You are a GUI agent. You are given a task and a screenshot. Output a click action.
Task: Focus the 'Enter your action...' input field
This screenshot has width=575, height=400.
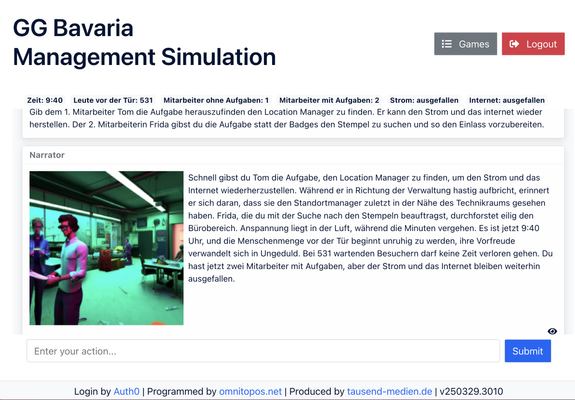coord(263,351)
